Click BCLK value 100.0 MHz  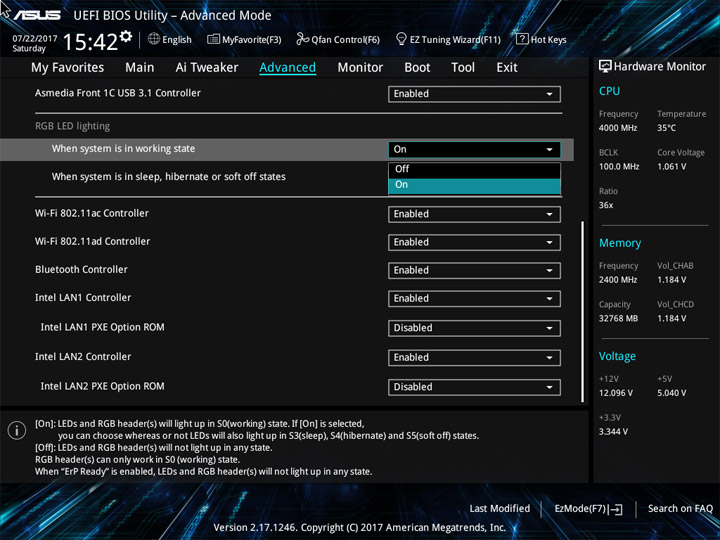tap(619, 167)
